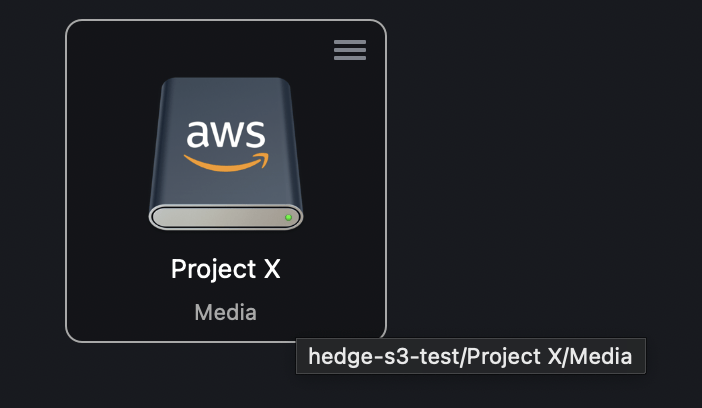
Task: Click the green status LED on drive
Action: coord(288,217)
